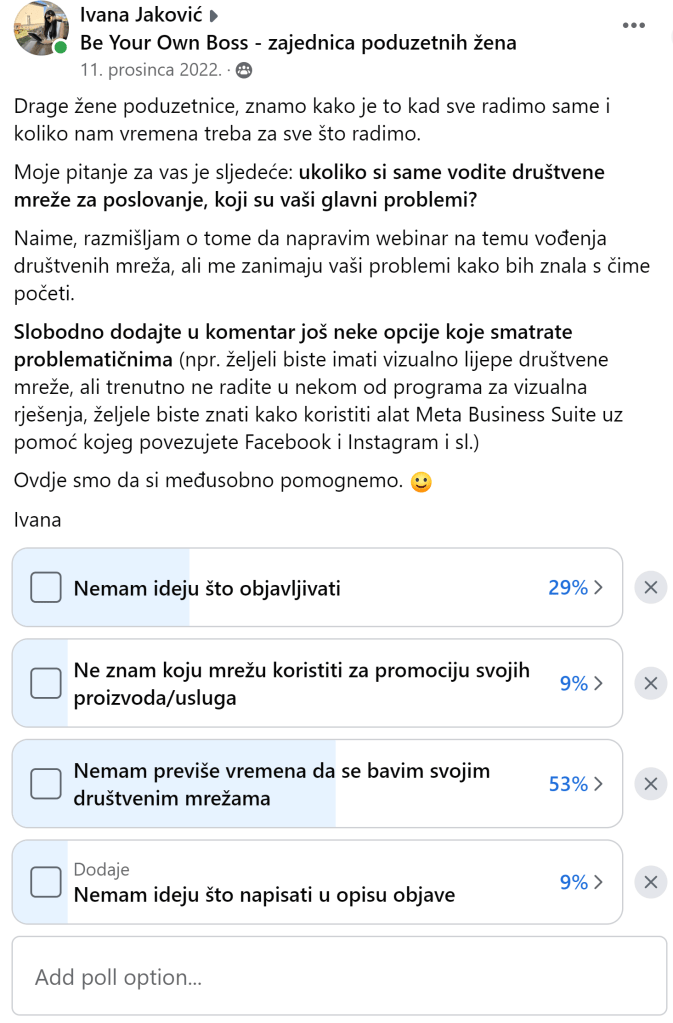
Task: Click the group privacy members icon
Action: (243, 70)
